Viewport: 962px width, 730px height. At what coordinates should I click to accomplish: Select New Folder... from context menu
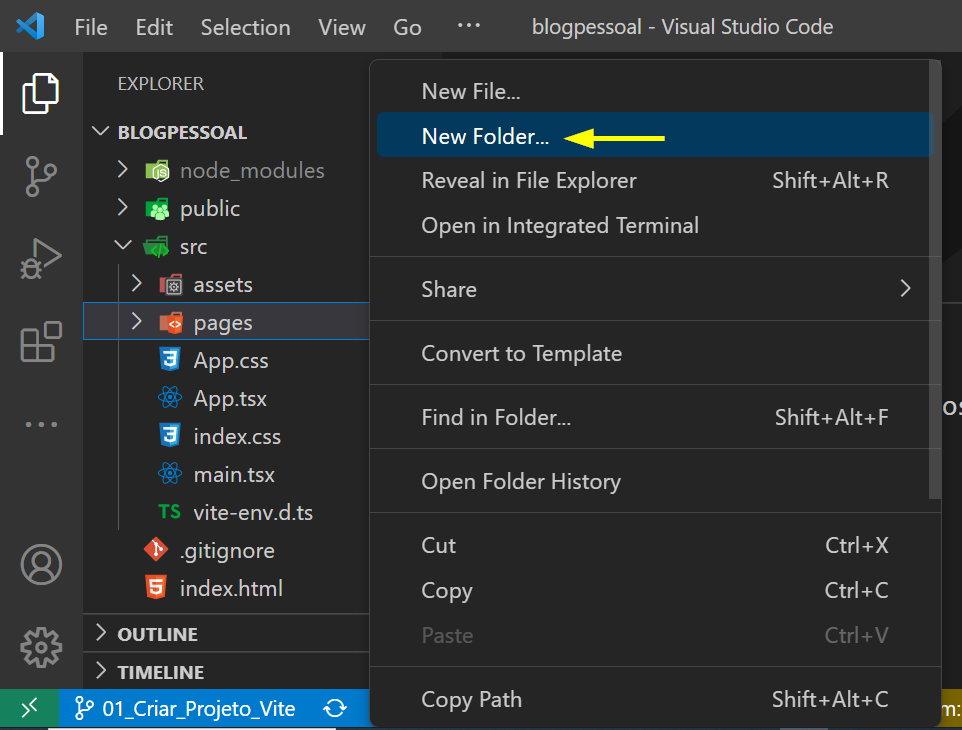485,137
